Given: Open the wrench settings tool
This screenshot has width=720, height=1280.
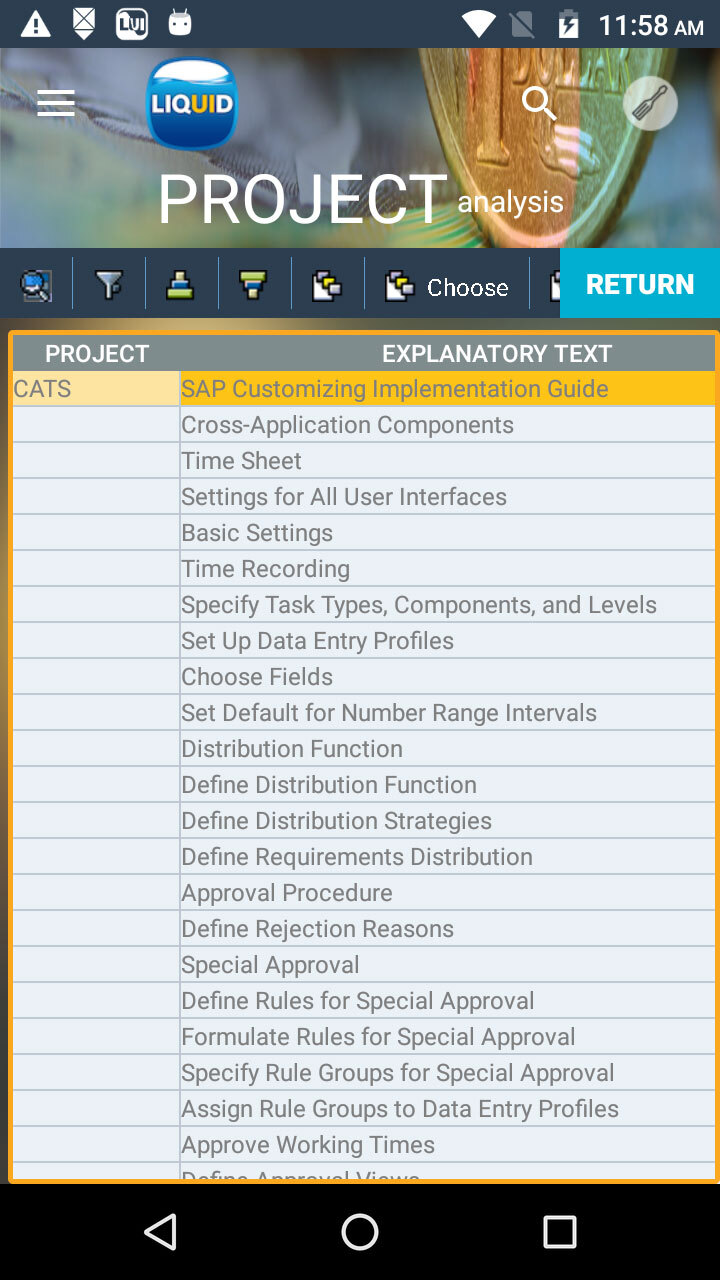Looking at the screenshot, I should pyautogui.click(x=650, y=103).
